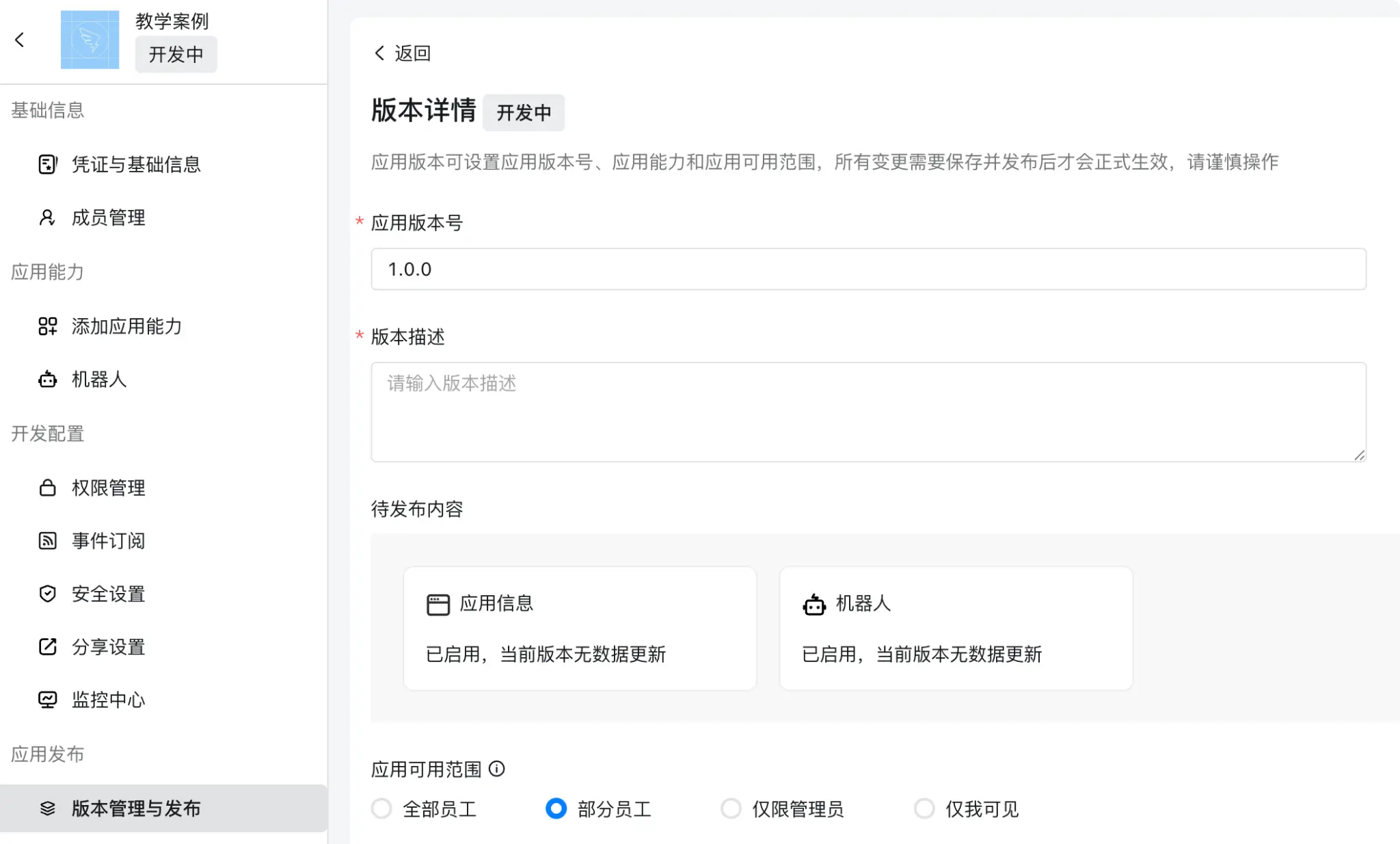Click the 成员管理 member icon
This screenshot has height=844, width=1400.
[47, 217]
